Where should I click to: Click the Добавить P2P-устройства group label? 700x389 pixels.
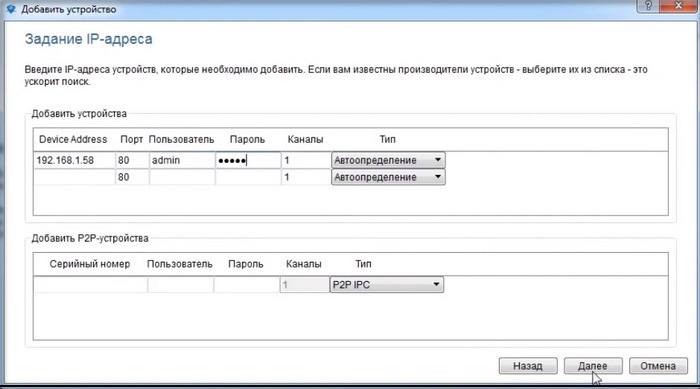click(90, 238)
